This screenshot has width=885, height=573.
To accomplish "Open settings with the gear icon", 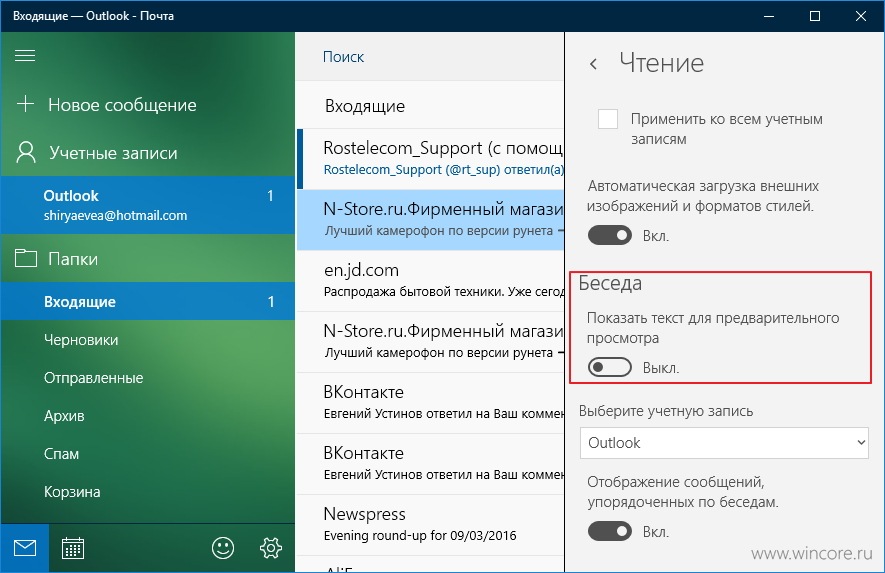I will point(271,548).
